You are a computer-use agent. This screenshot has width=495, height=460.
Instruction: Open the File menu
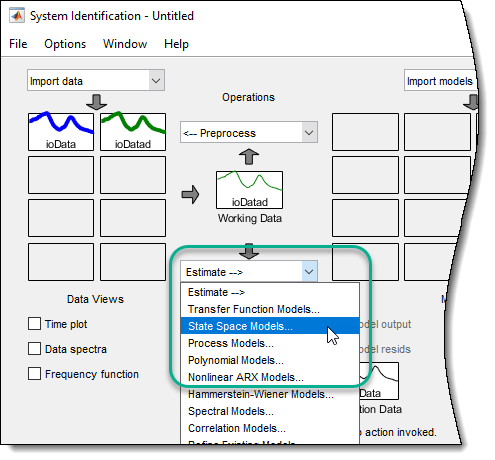pos(18,44)
